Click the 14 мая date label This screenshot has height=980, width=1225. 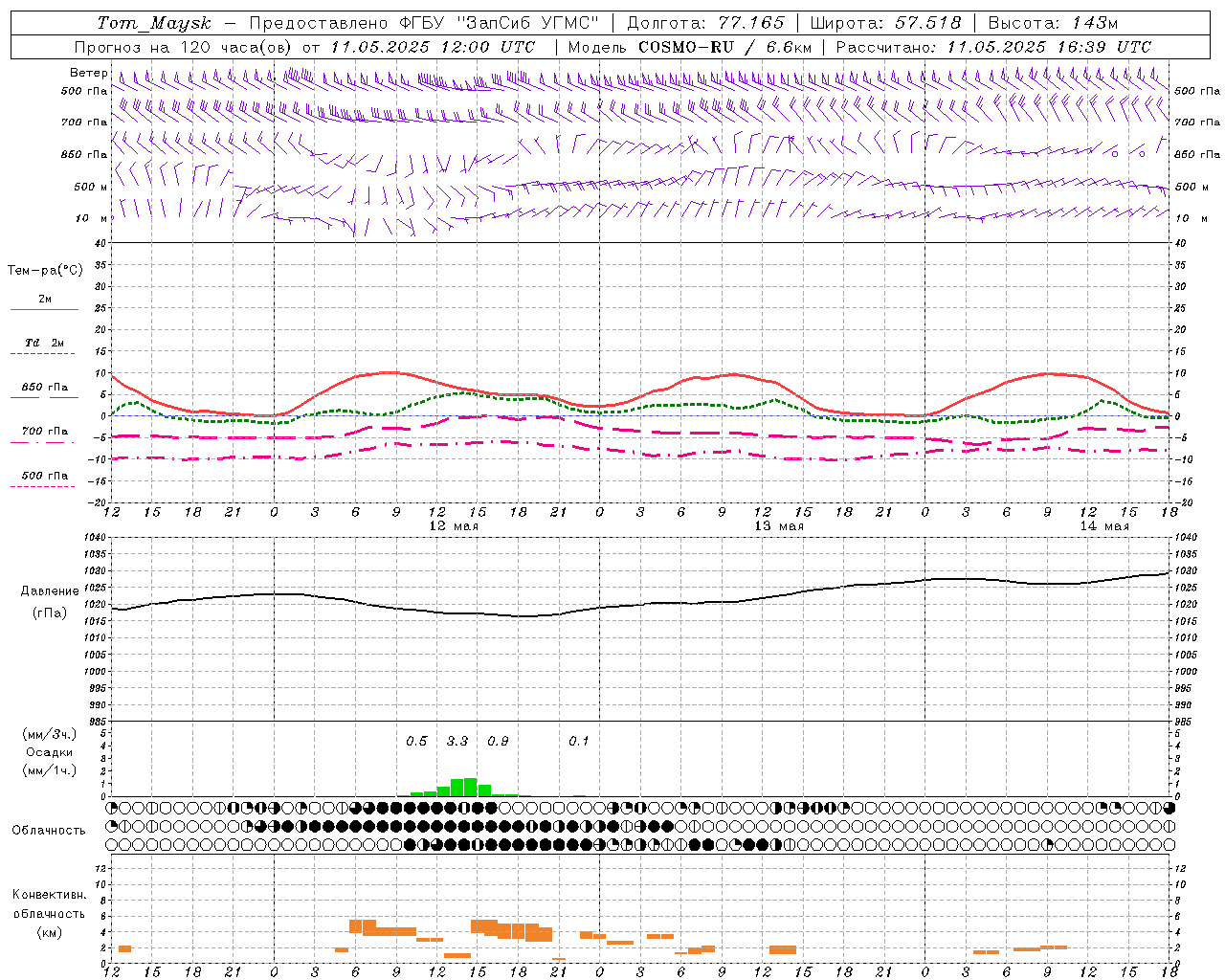click(1104, 526)
